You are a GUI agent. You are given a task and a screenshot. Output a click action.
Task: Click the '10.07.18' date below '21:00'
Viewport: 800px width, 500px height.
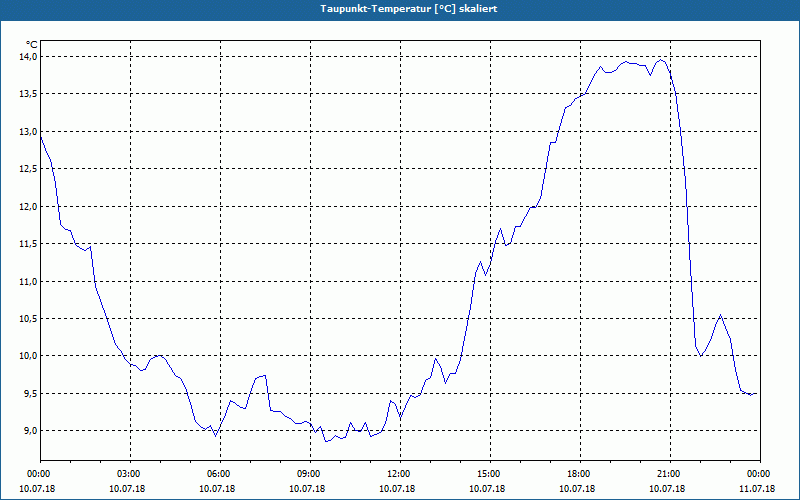pyautogui.click(x=667, y=489)
